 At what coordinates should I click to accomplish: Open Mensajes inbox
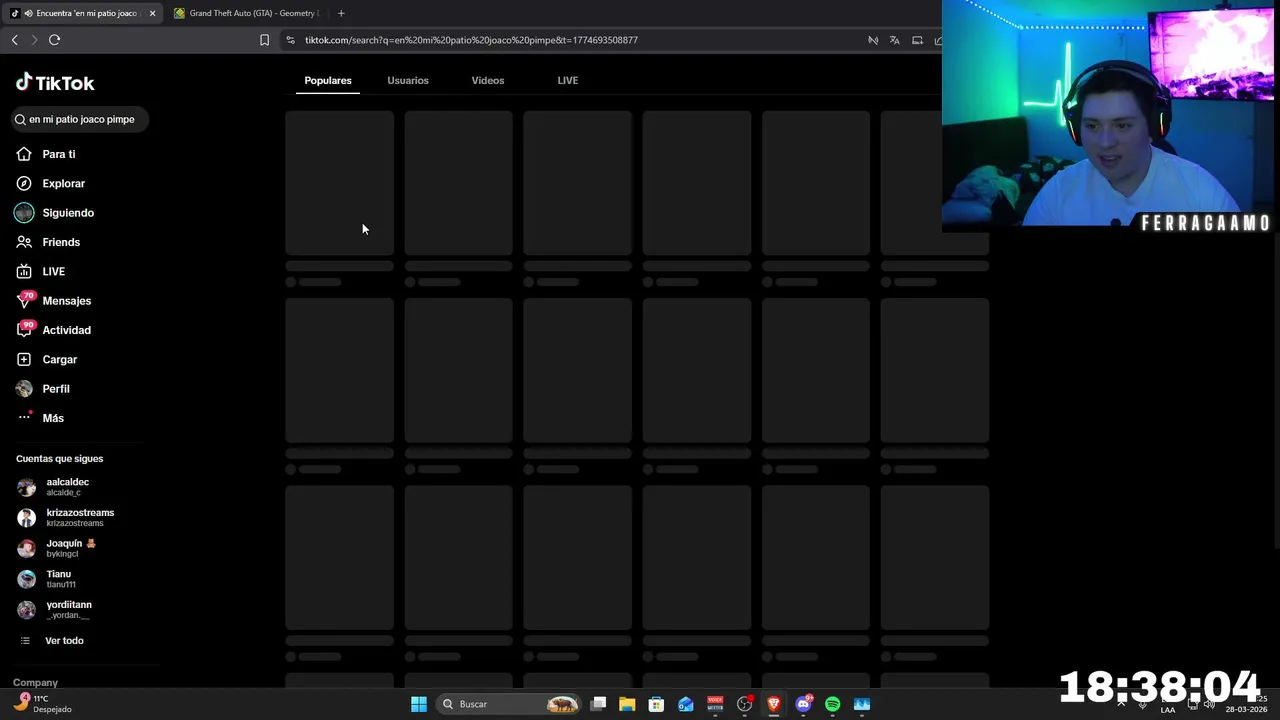53,301
